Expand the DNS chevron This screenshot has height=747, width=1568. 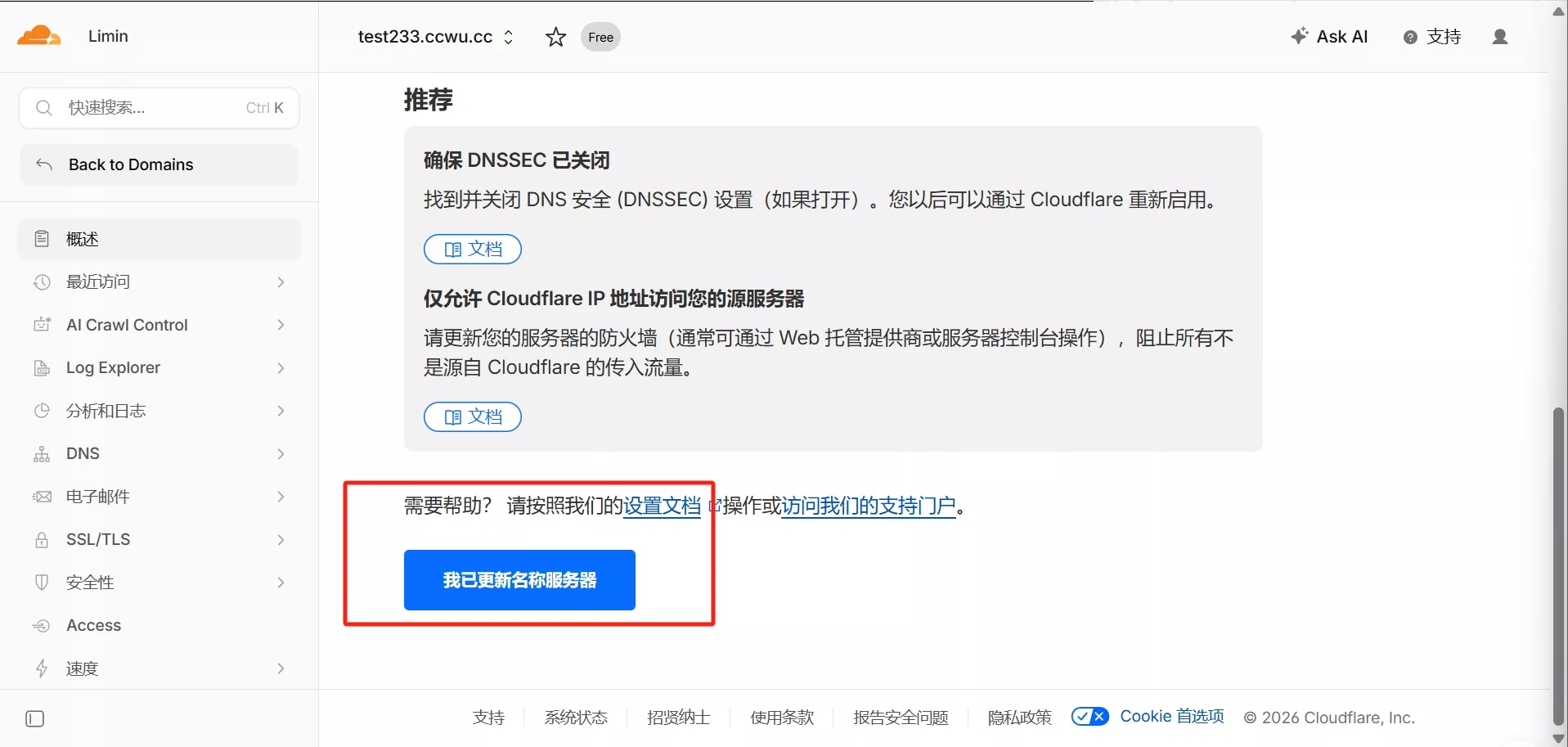(x=281, y=454)
